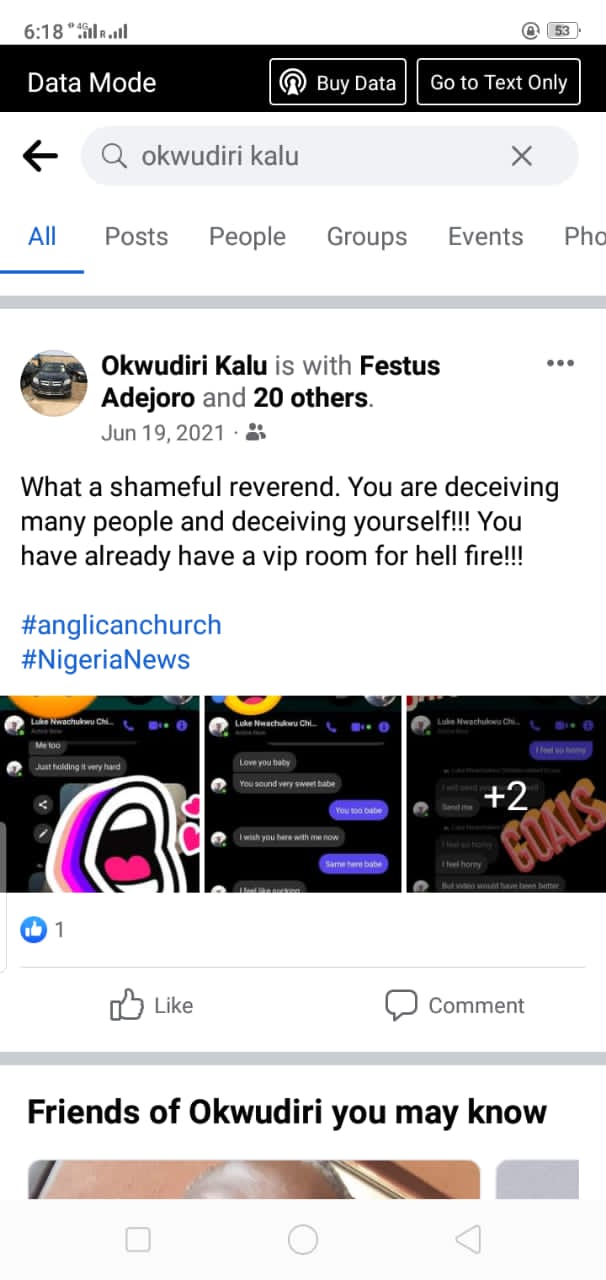This screenshot has height=1280, width=606.
Task: Open the Events tab
Action: (485, 236)
